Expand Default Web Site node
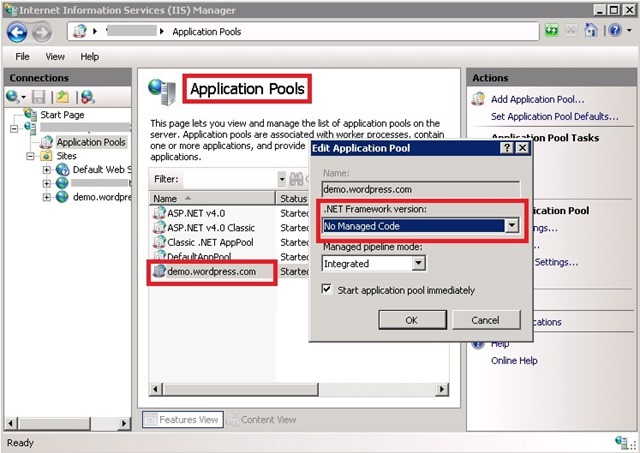 [x=47, y=170]
